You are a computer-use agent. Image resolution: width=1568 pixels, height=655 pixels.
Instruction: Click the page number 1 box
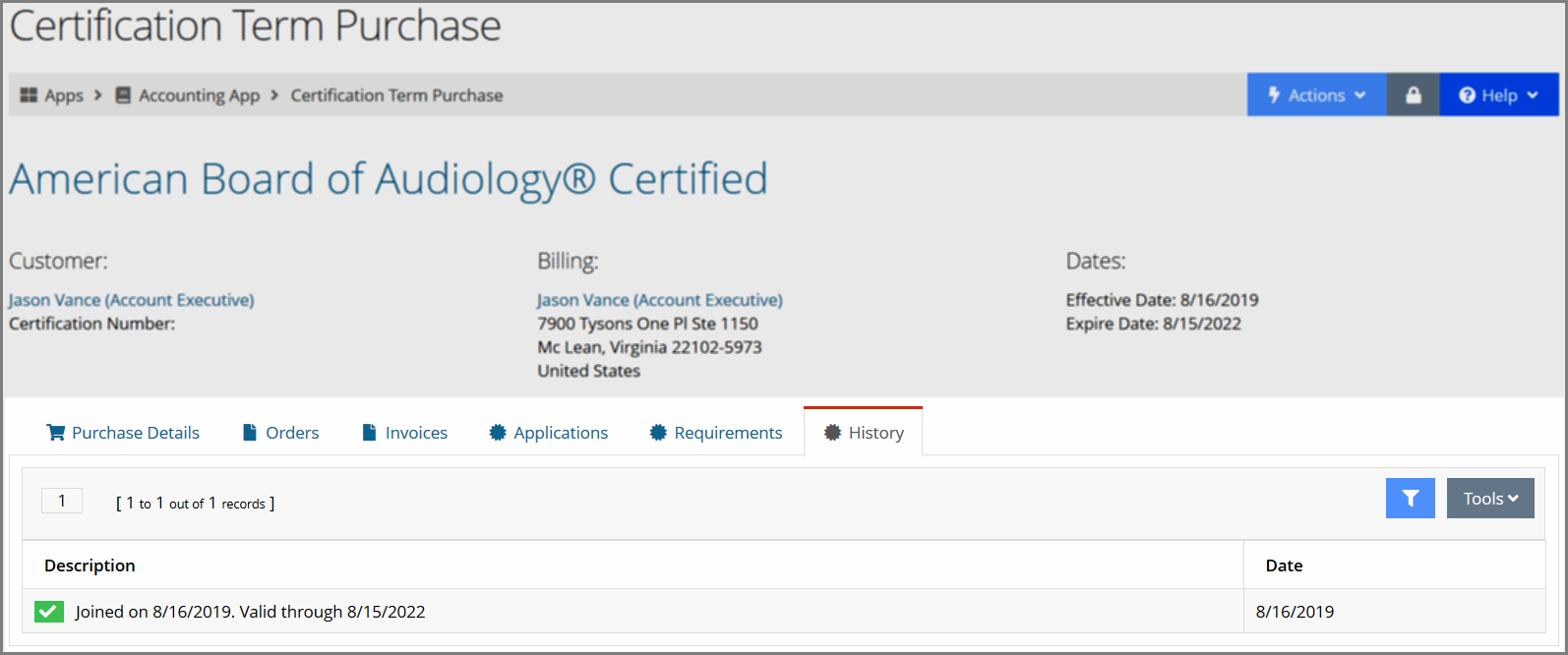click(x=62, y=501)
